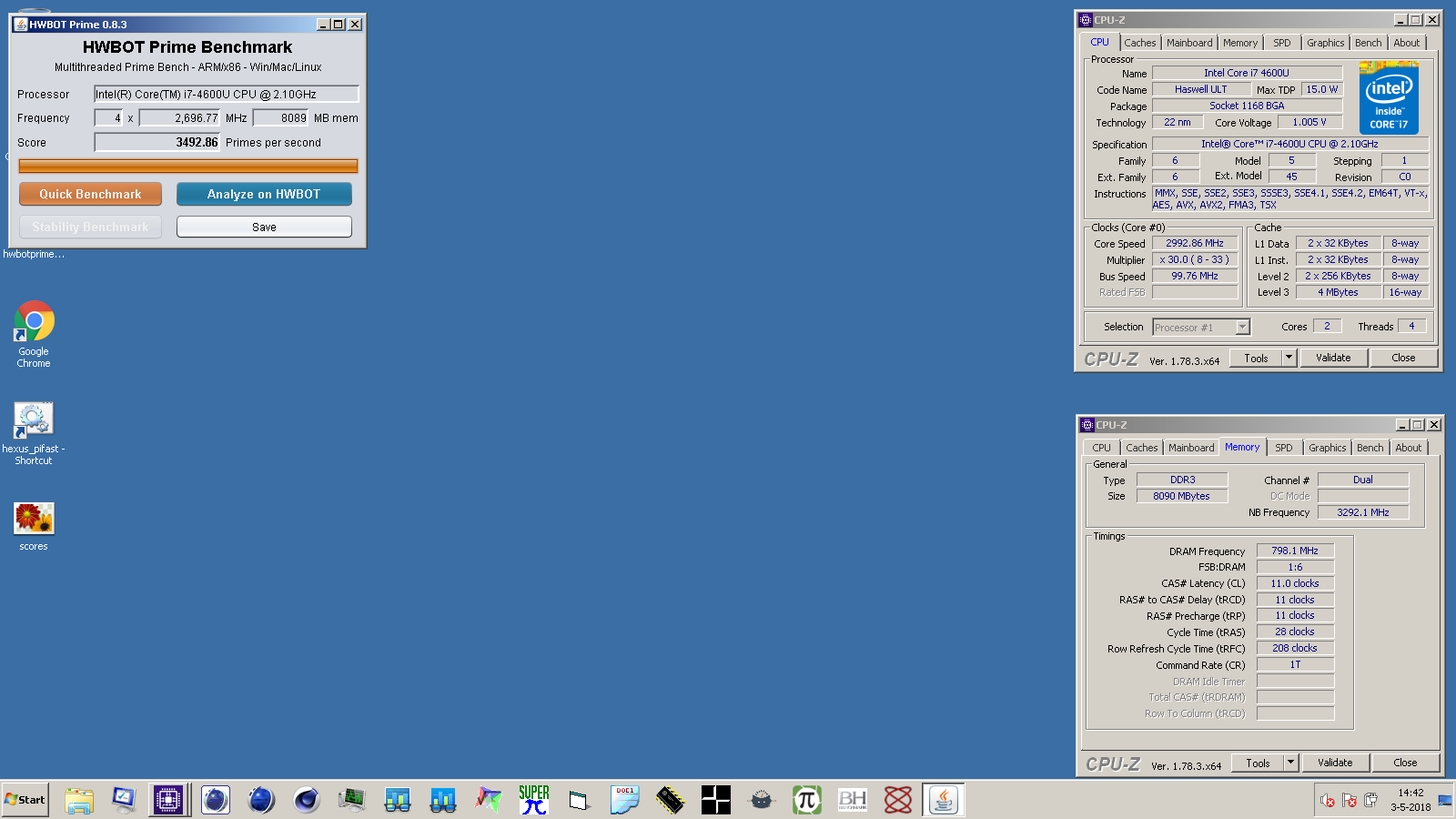
Task: Click the frequency field showing 2,696.77
Action: [179, 117]
